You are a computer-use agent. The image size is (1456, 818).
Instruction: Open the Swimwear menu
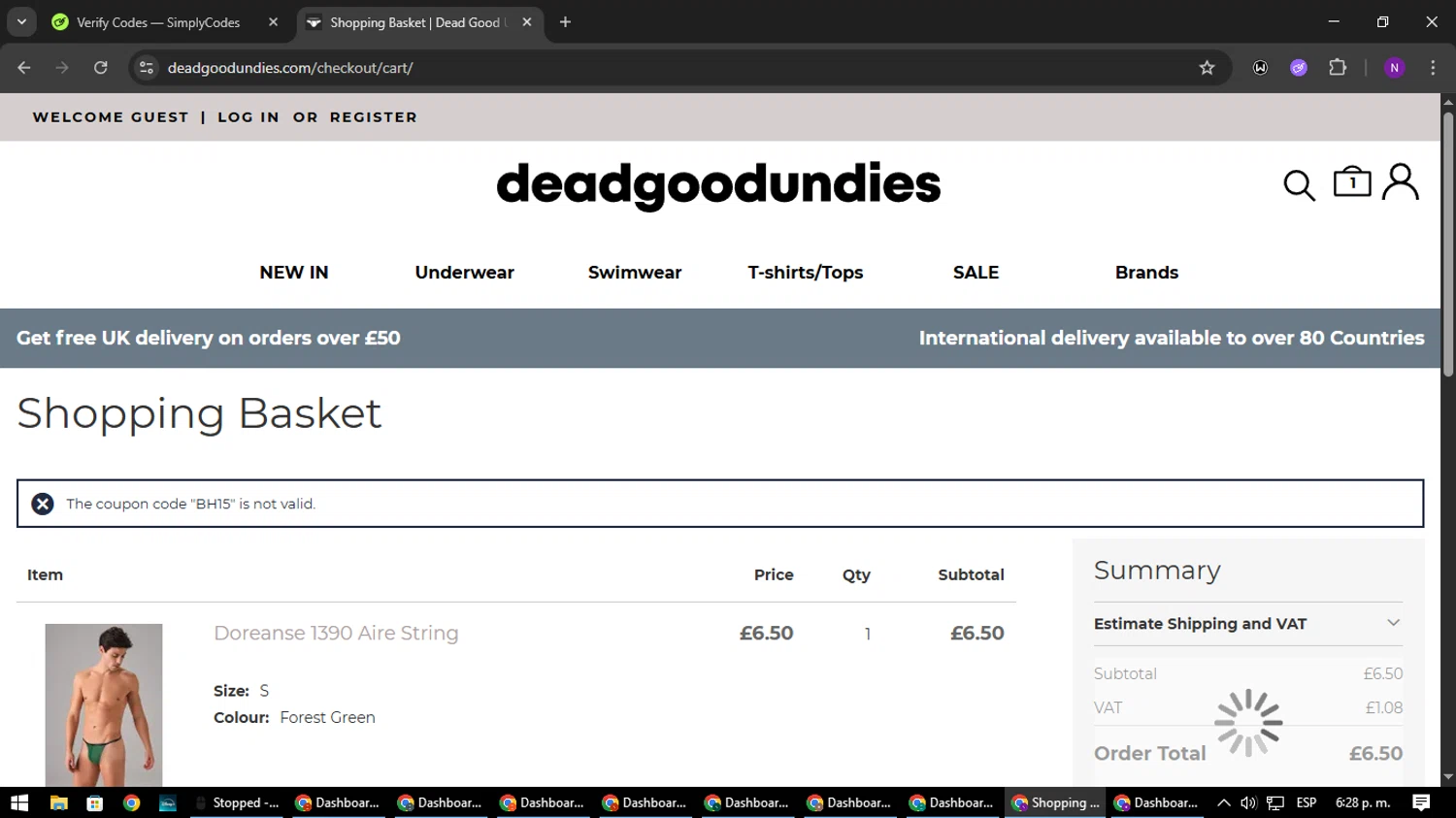coord(635,273)
